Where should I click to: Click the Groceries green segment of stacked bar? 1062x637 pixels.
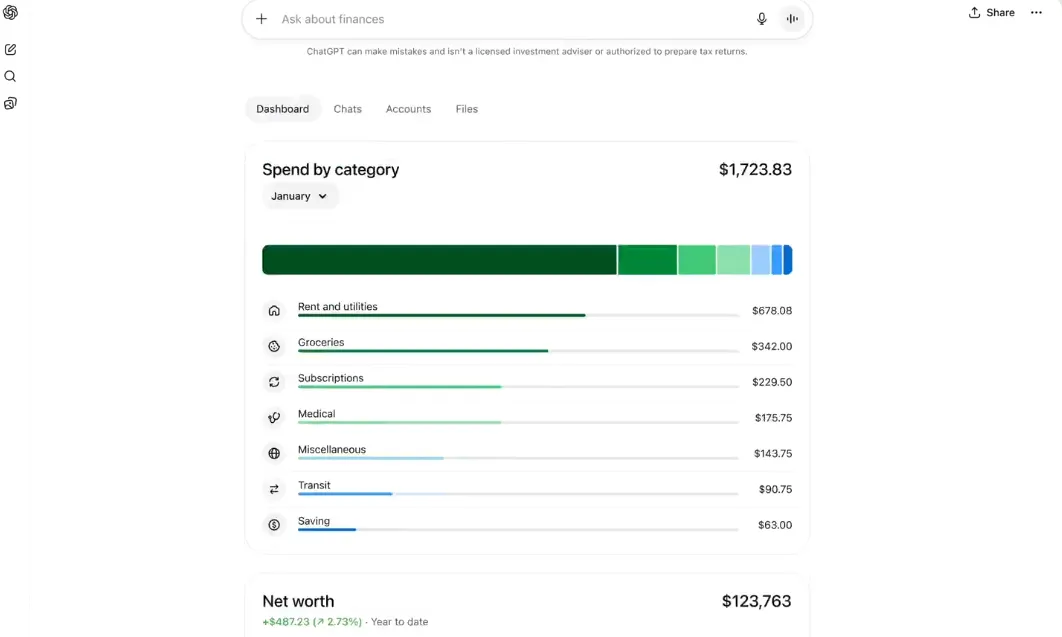click(x=647, y=260)
